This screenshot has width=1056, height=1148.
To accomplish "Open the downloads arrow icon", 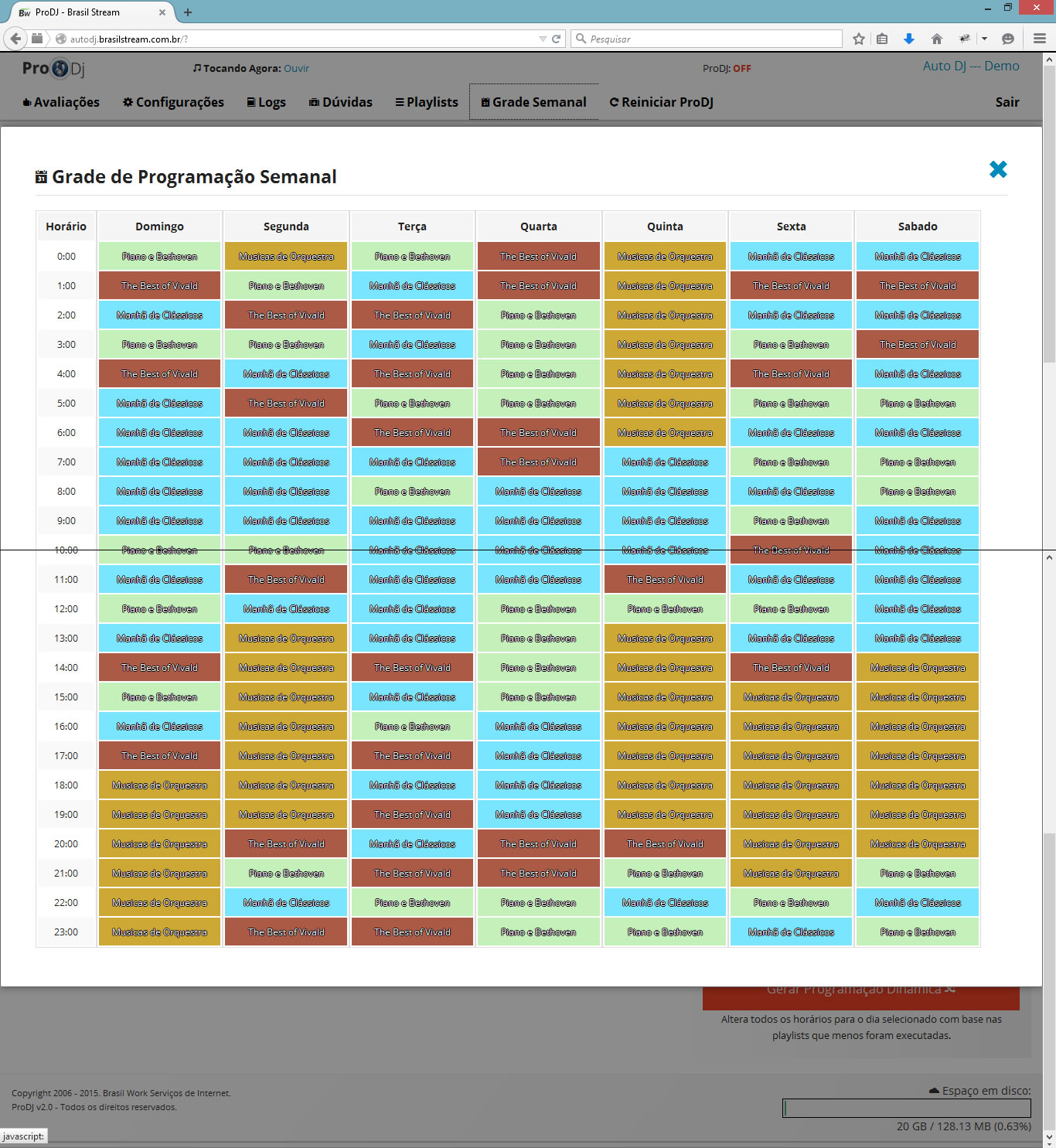I will 909,39.
